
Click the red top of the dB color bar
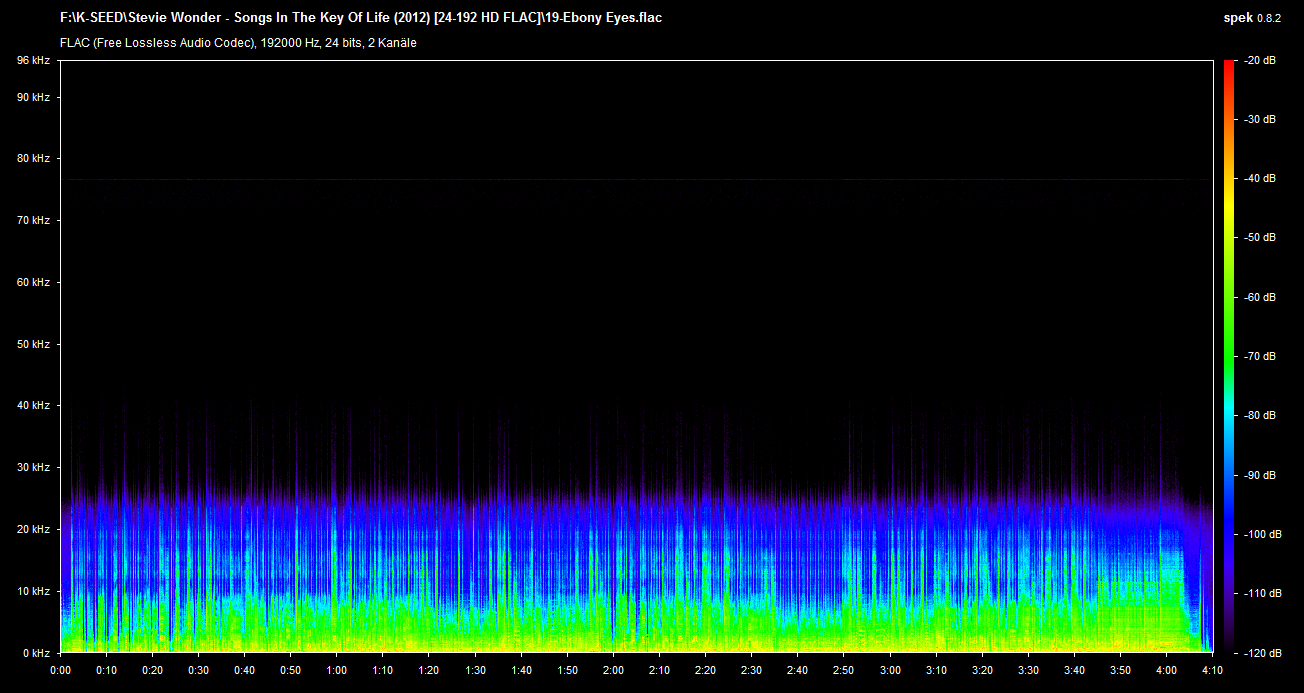pyautogui.click(x=1228, y=68)
